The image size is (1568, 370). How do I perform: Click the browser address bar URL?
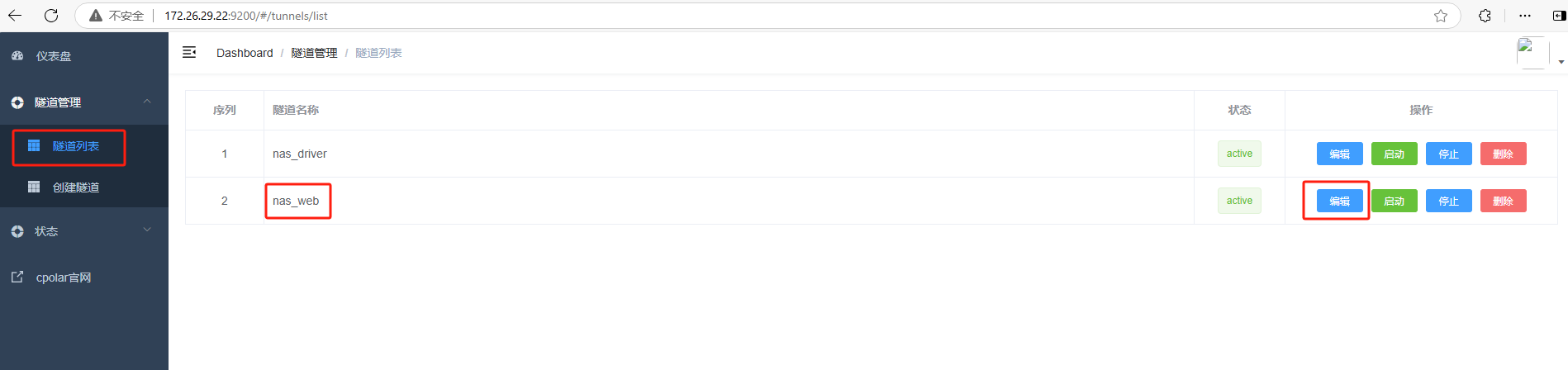246,16
